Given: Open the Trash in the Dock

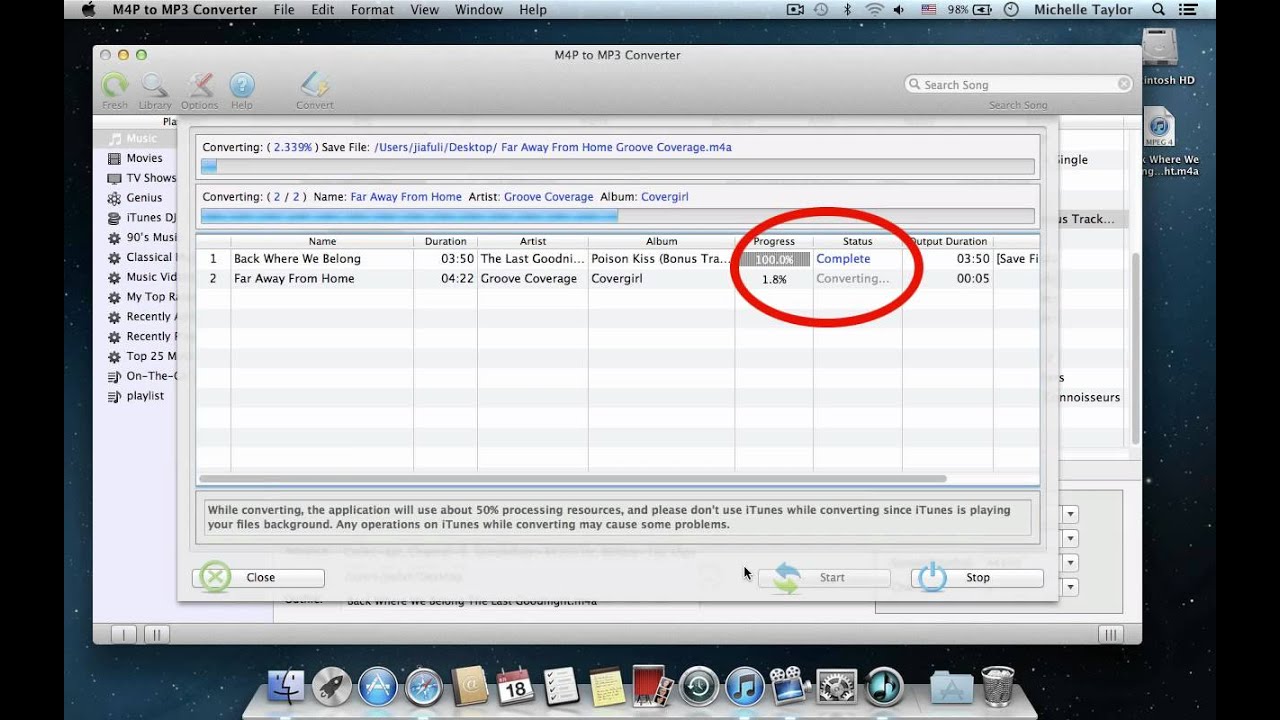Looking at the screenshot, I should (x=998, y=686).
